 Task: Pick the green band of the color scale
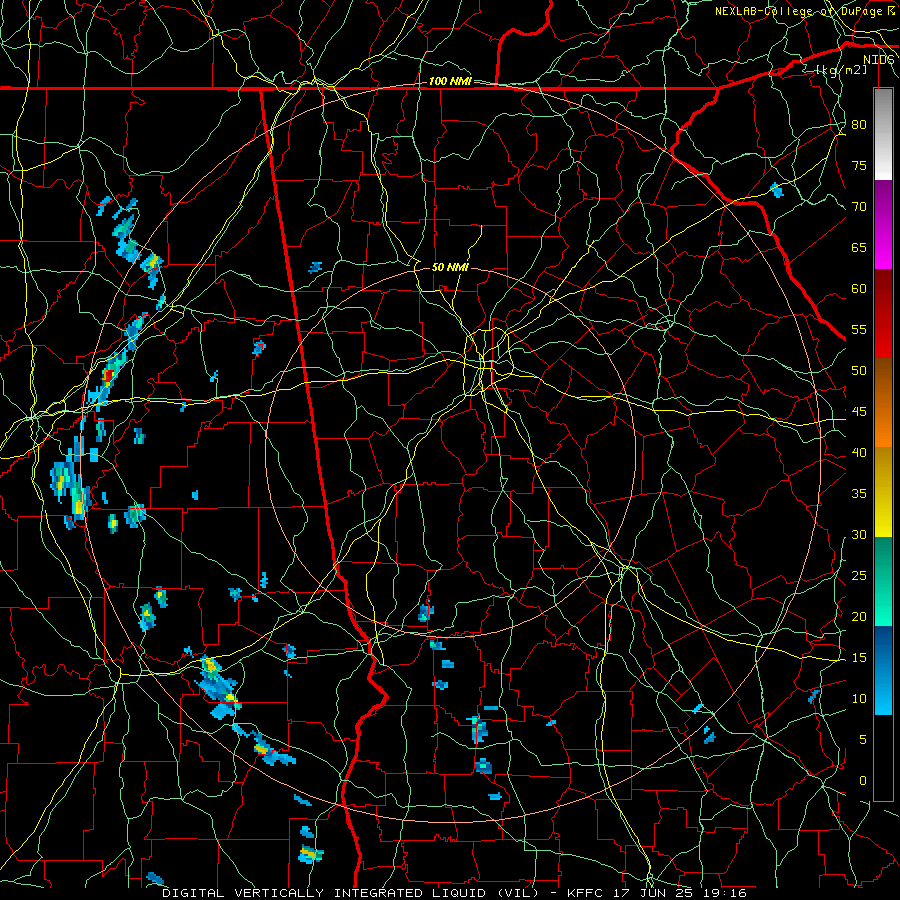[883, 581]
